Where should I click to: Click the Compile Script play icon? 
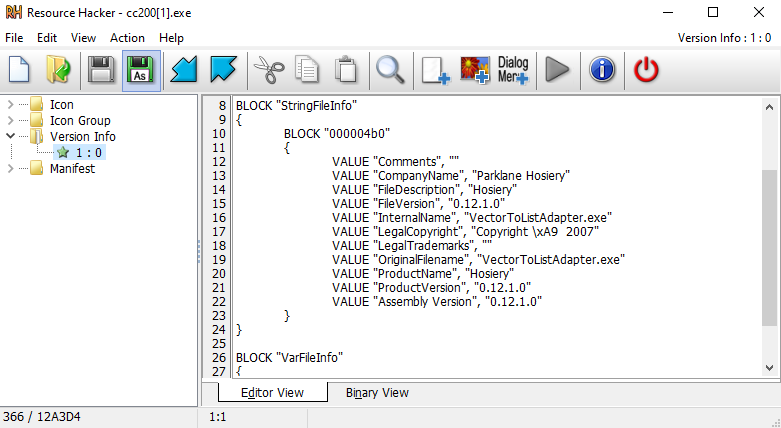click(x=557, y=70)
